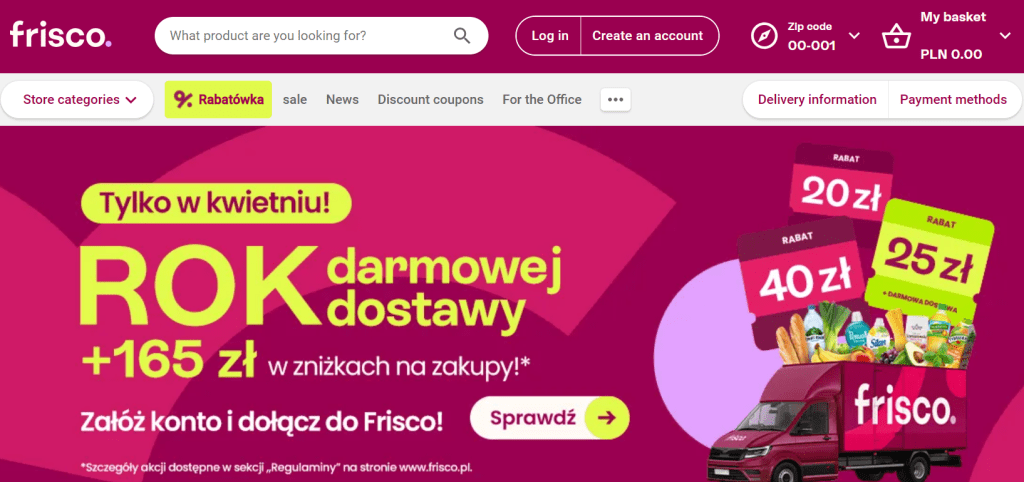Expand the Zip code chevron
Image resolution: width=1024 pixels, height=482 pixels.
click(x=854, y=35)
